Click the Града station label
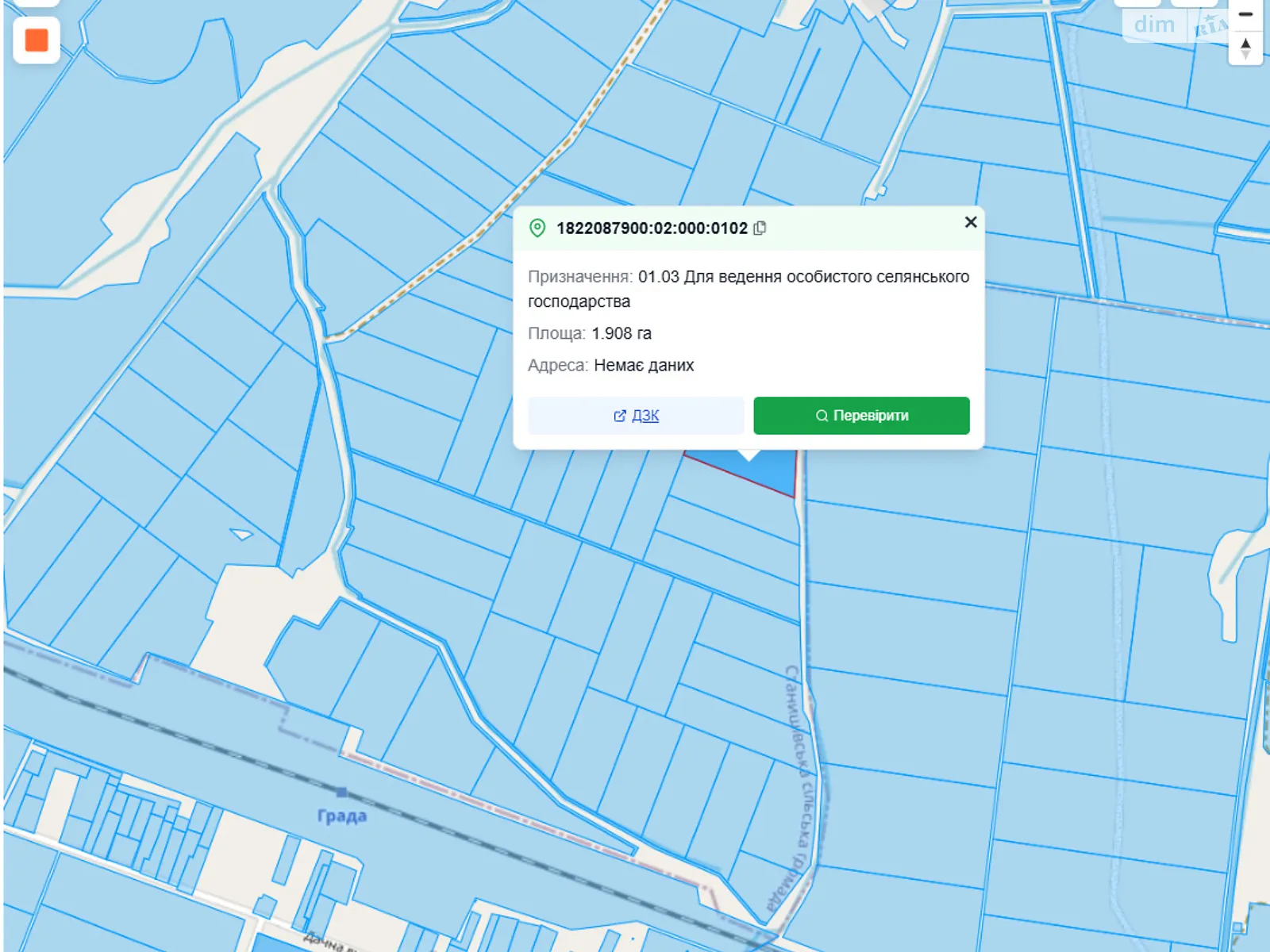The width and height of the screenshot is (1270, 952). (342, 816)
